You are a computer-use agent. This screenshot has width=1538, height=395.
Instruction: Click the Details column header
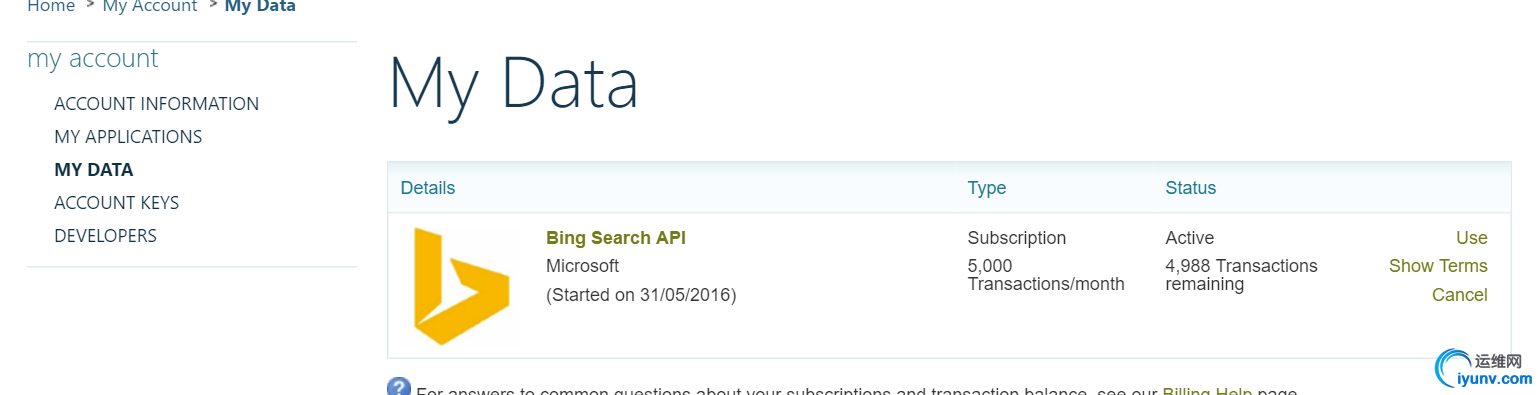click(428, 188)
